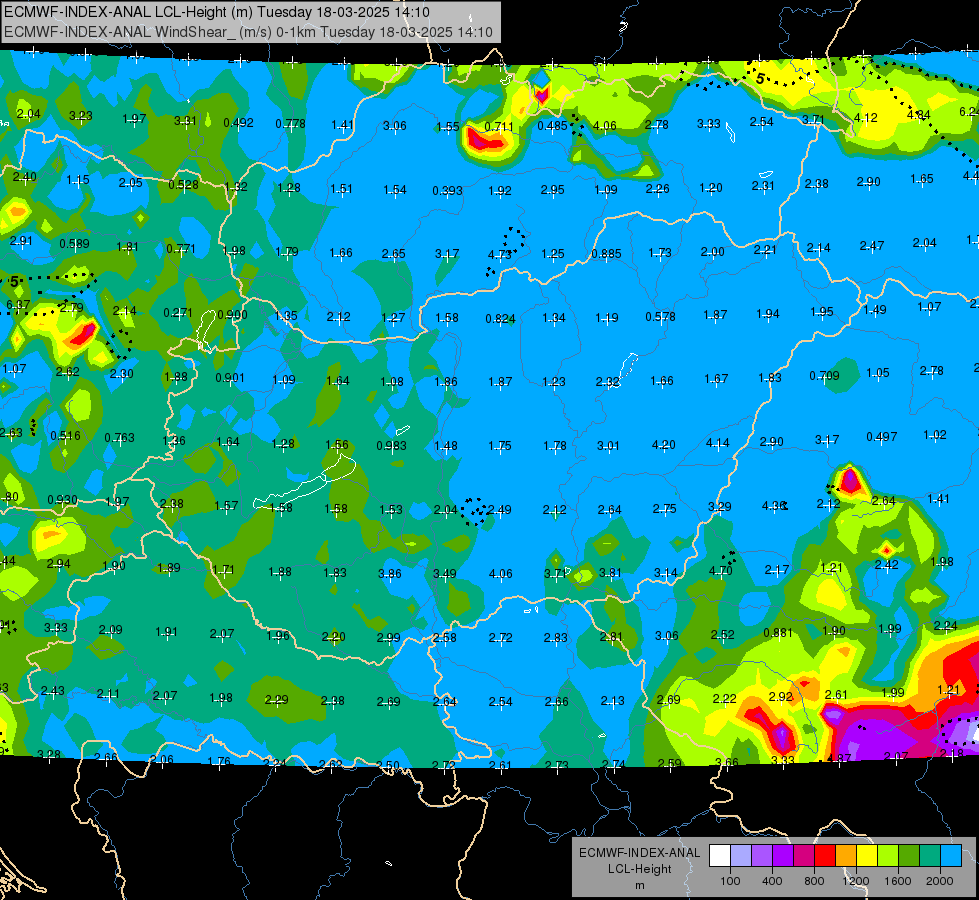Select the grid value 0.885
The image size is (979, 900).
(x=606, y=254)
